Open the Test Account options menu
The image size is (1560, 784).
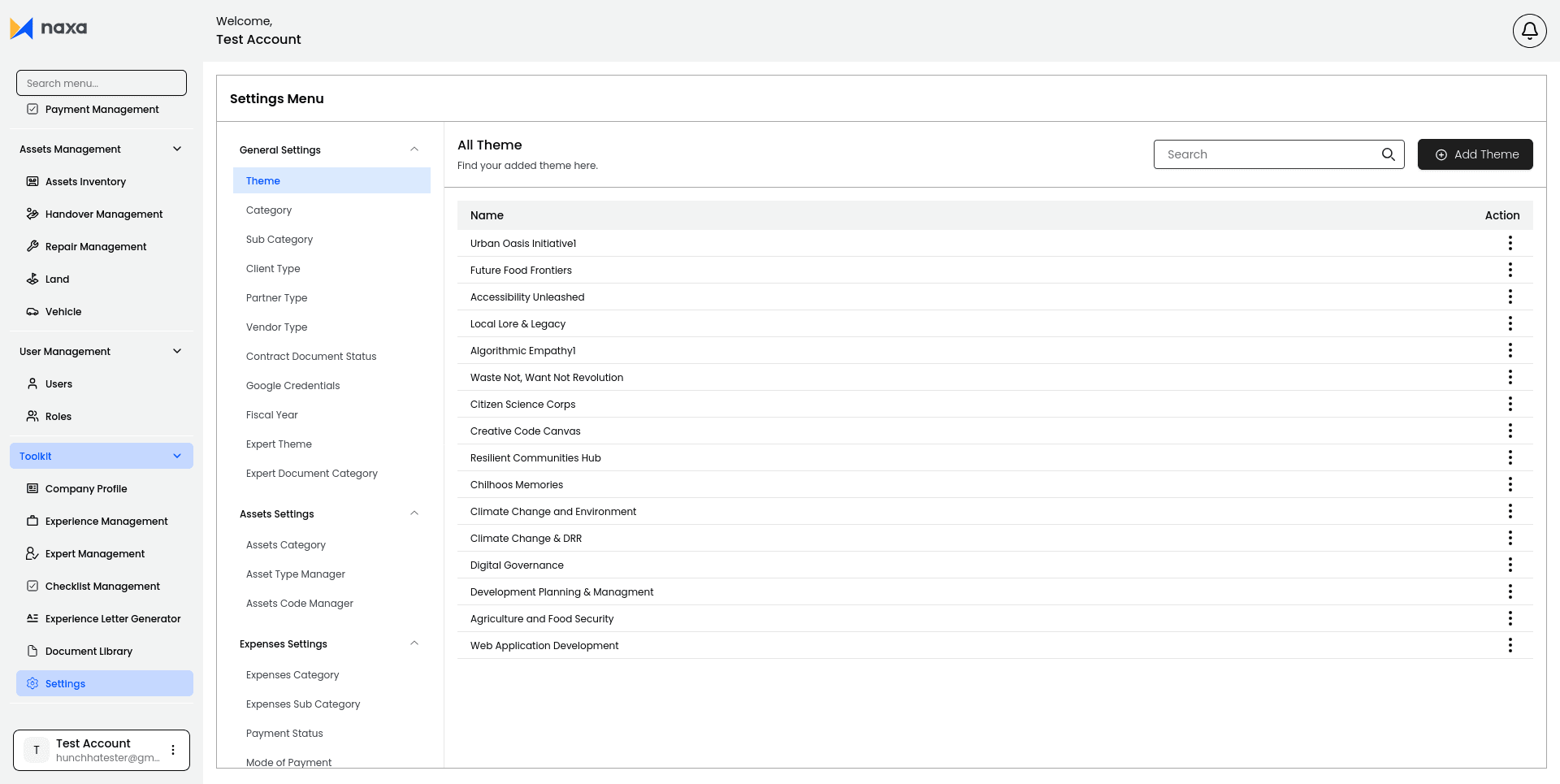tap(172, 750)
